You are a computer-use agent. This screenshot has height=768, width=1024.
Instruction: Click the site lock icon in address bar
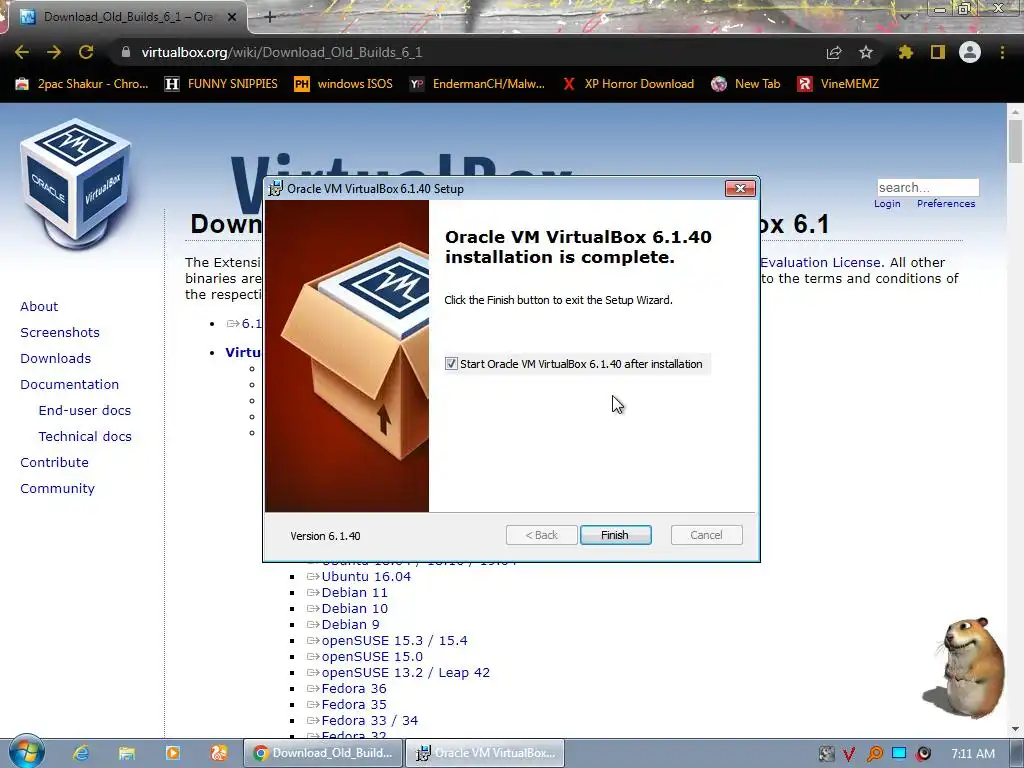[125, 52]
